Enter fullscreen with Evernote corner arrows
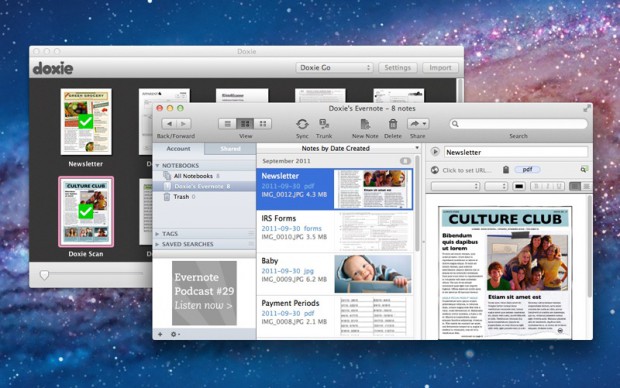The width and height of the screenshot is (620, 388). pos(587,108)
